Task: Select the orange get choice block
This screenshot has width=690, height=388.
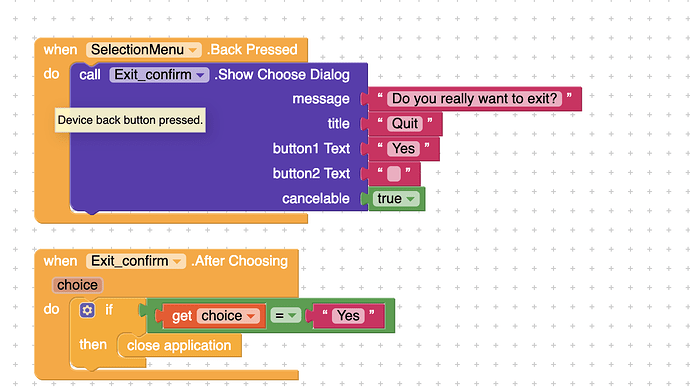Action: click(210, 316)
